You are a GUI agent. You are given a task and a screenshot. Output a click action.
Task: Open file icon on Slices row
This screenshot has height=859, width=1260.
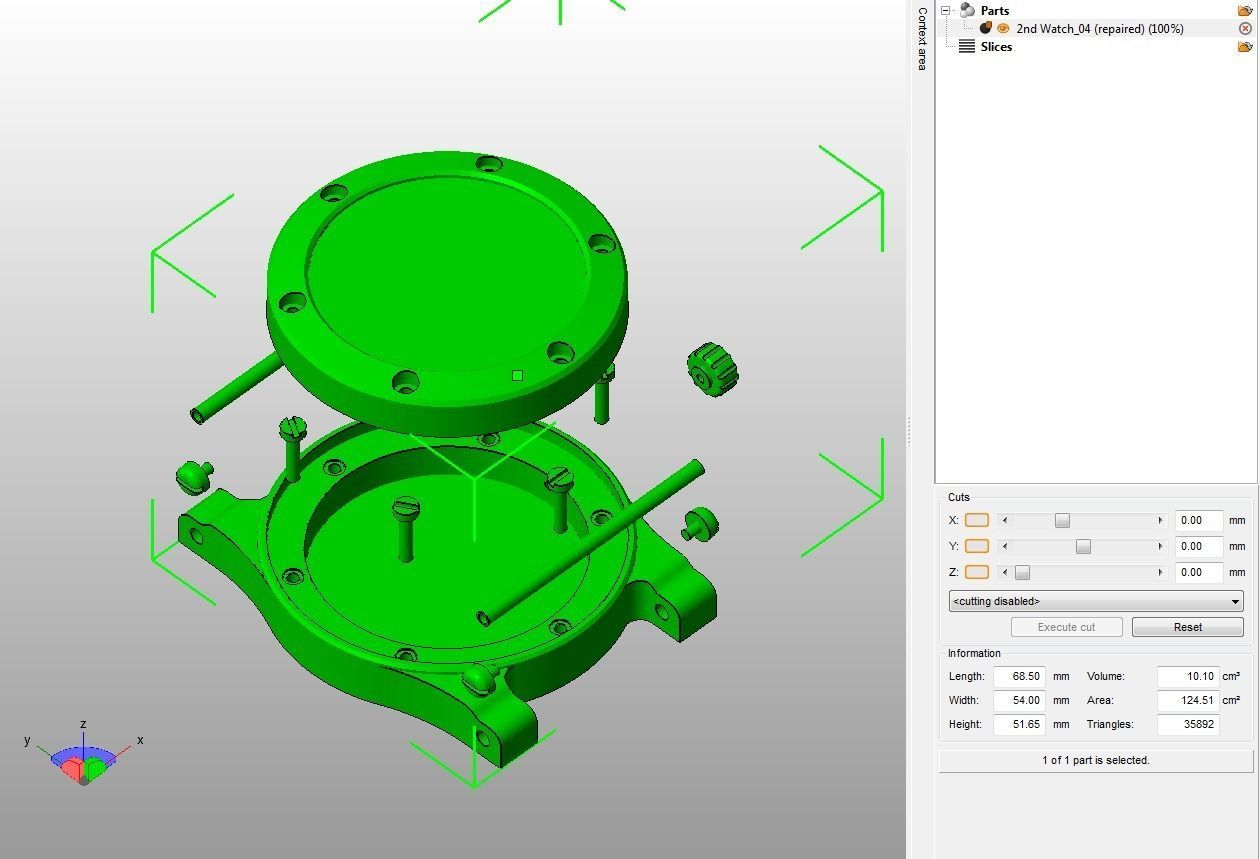1245,47
